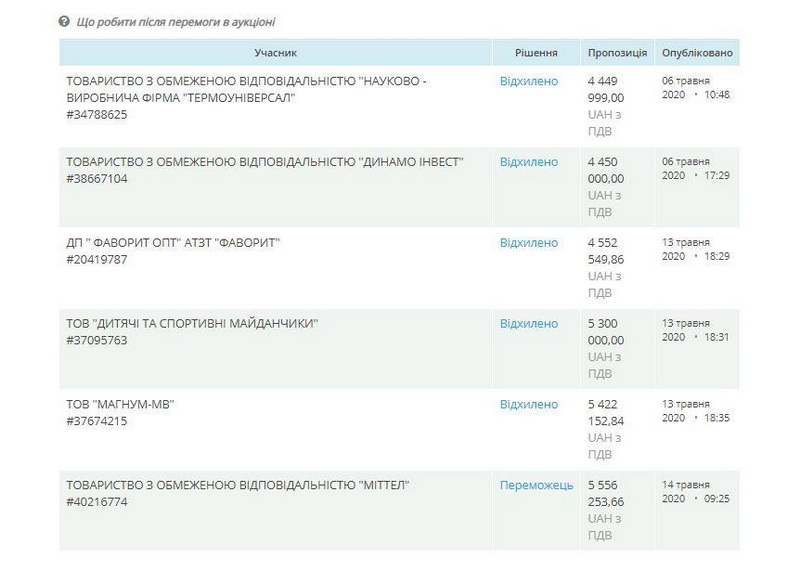Open 'Переможець' decision for Міттел

(x=537, y=485)
